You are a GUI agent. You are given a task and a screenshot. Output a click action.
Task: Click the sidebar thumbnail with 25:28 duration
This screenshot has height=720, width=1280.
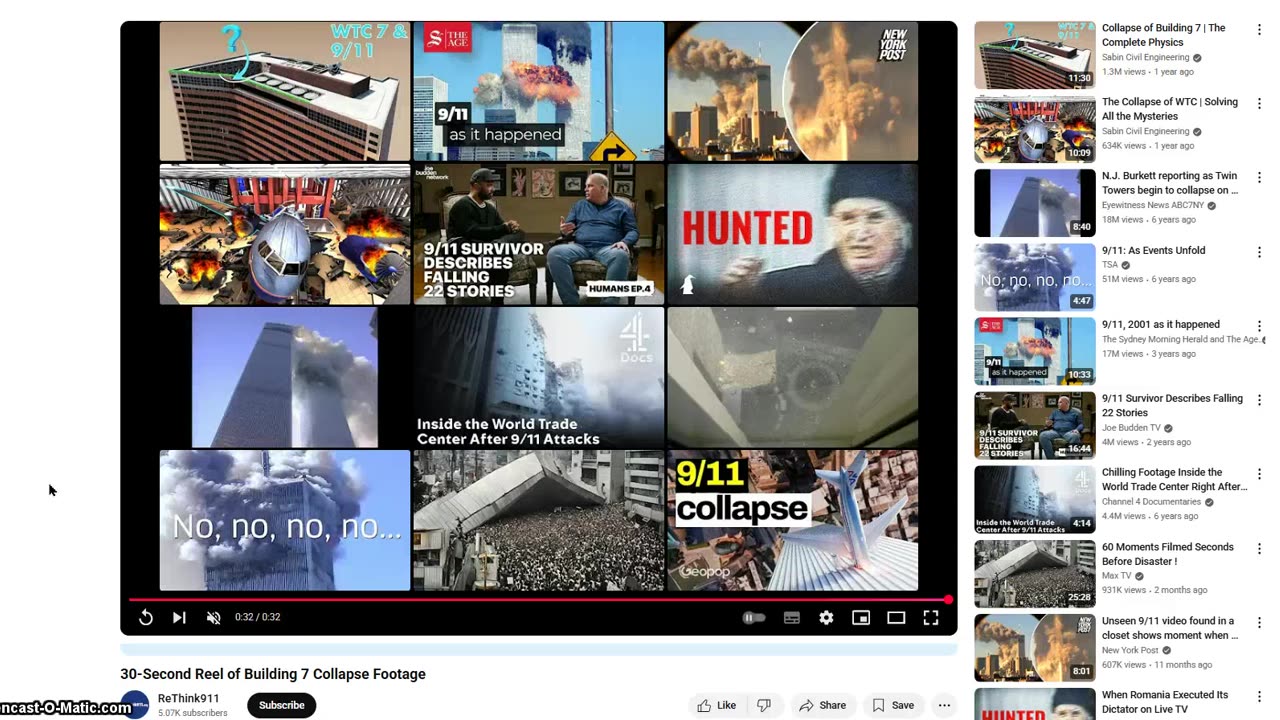tap(1035, 574)
